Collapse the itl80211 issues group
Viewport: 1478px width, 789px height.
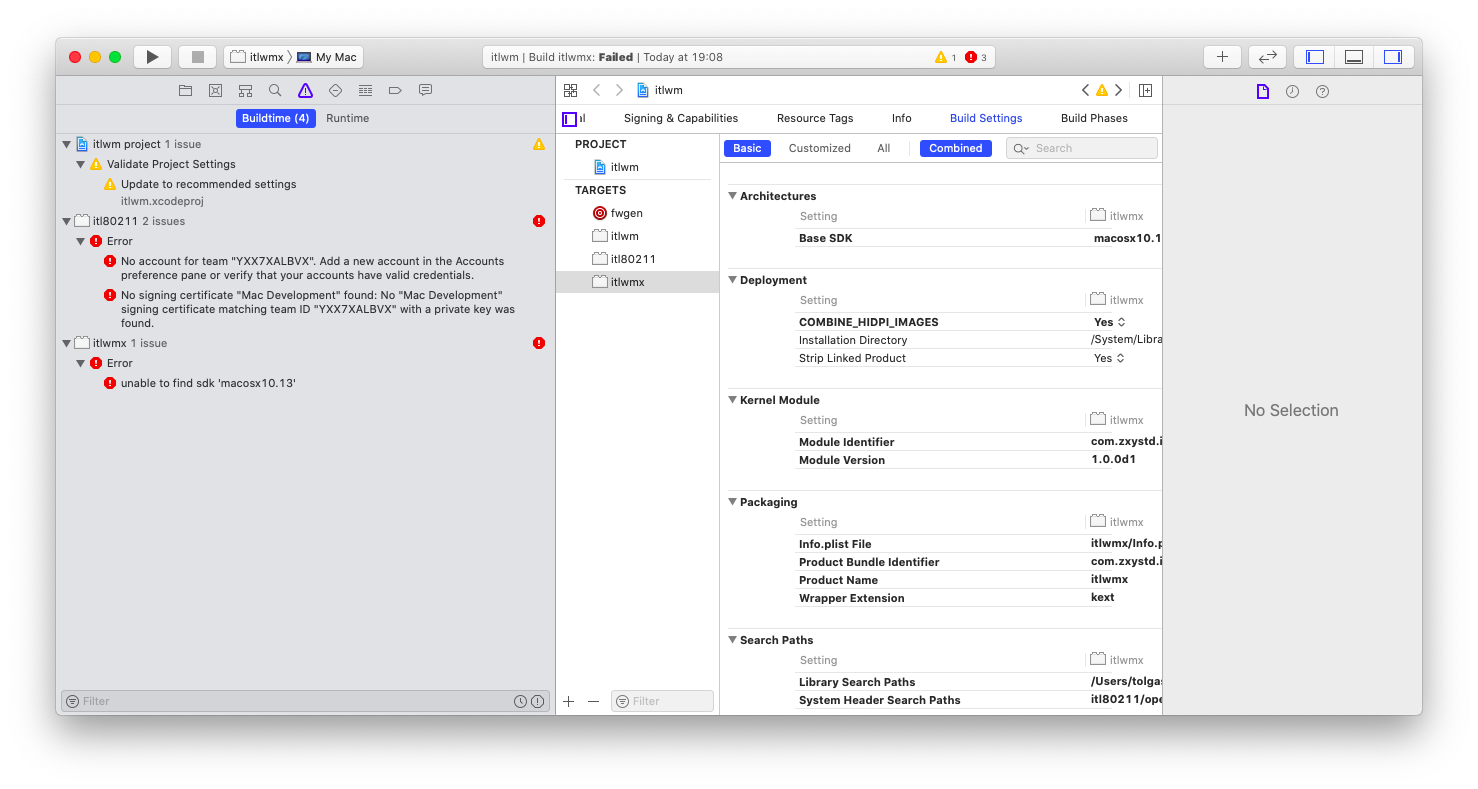tap(67, 221)
